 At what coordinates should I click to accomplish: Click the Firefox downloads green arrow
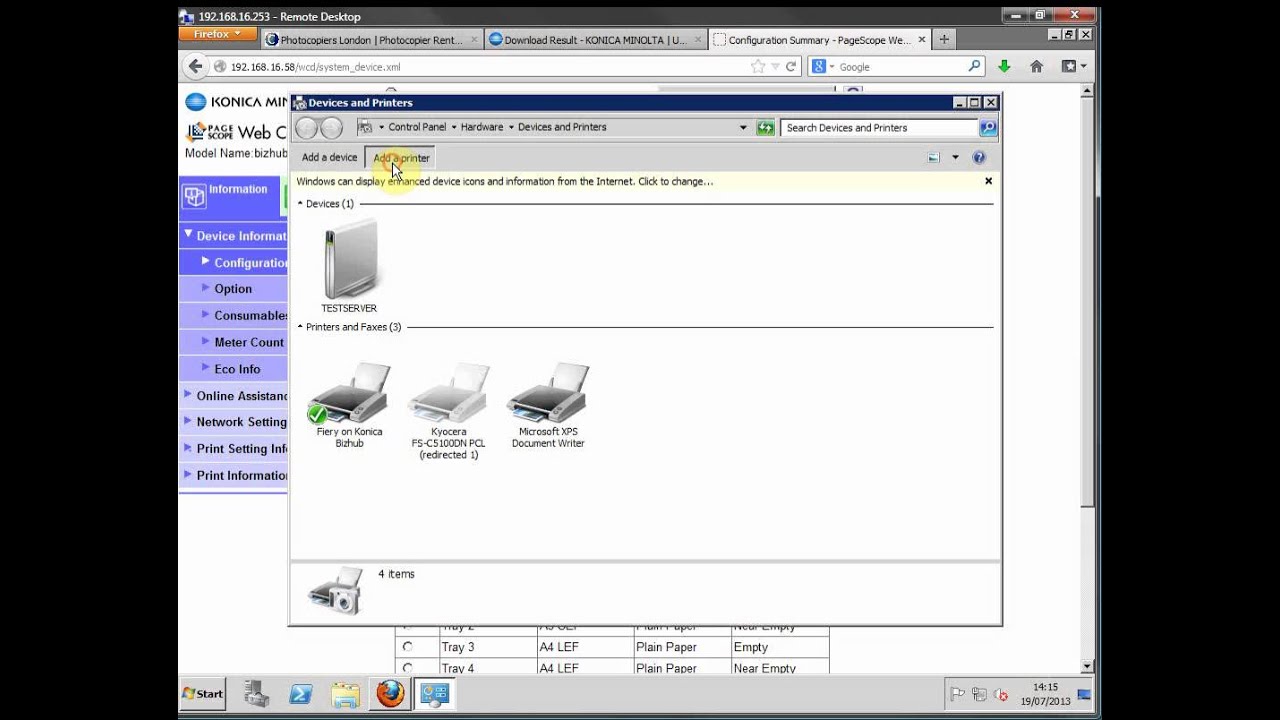[1004, 67]
